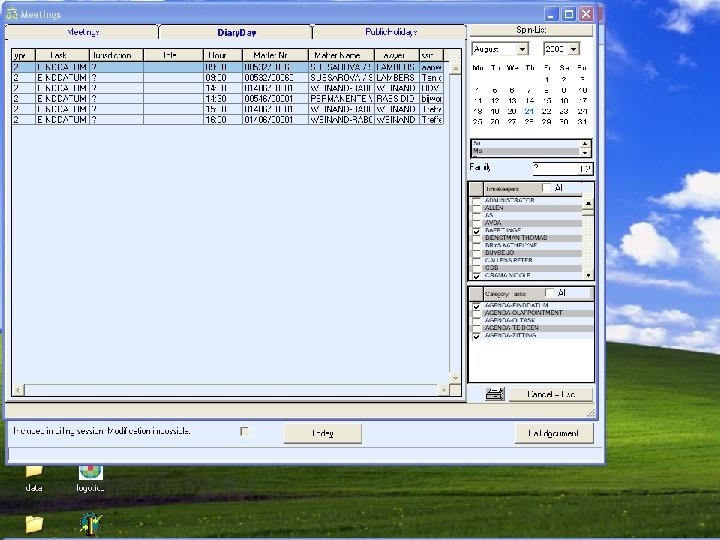Open the August month dropdown
Viewport: 720px width, 540px height.
click(523, 49)
